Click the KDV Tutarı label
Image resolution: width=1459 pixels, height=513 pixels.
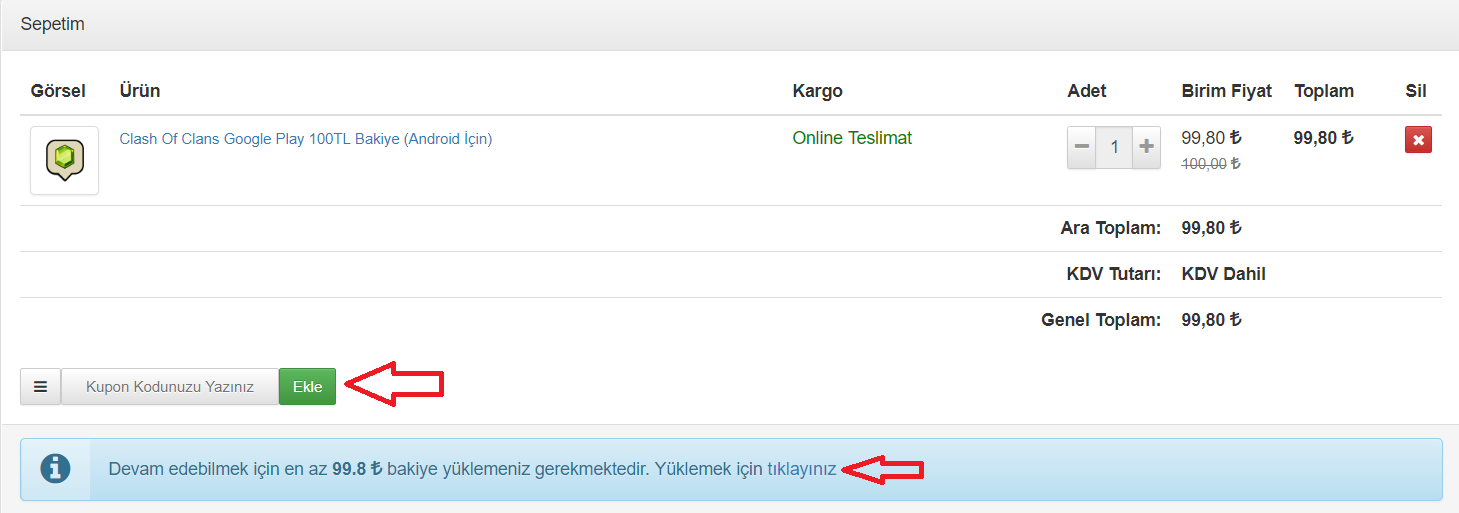point(1114,274)
